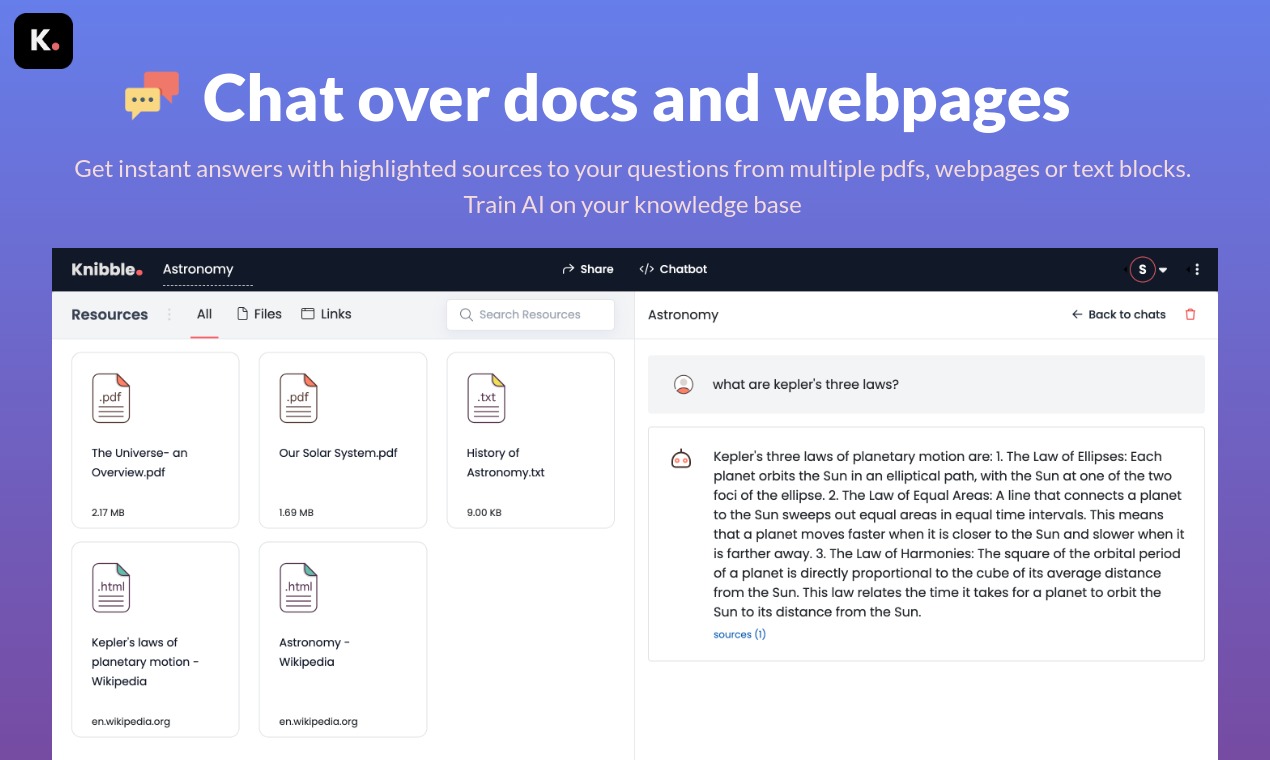Open the three-dot options menu top right
Viewport: 1270px width, 760px height.
[1195, 269]
